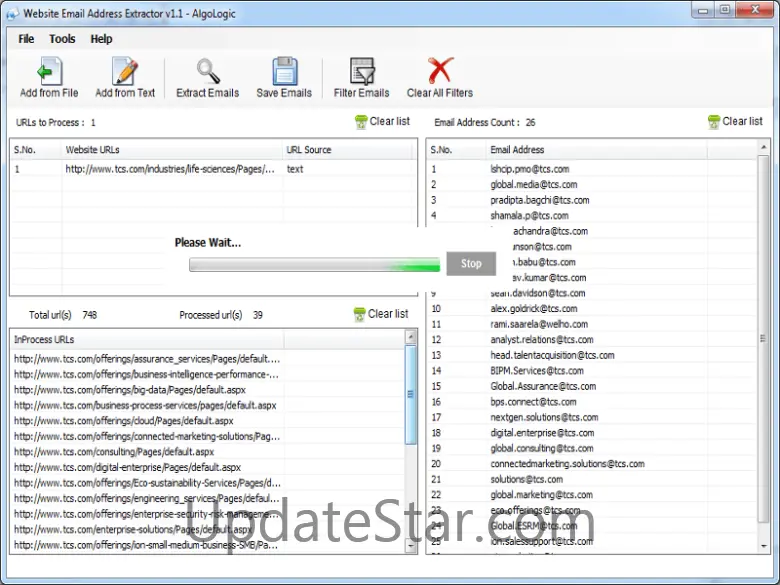Image resolution: width=780 pixels, height=585 pixels.
Task: Clear list of URLs to process
Action: pyautogui.click(x=382, y=122)
